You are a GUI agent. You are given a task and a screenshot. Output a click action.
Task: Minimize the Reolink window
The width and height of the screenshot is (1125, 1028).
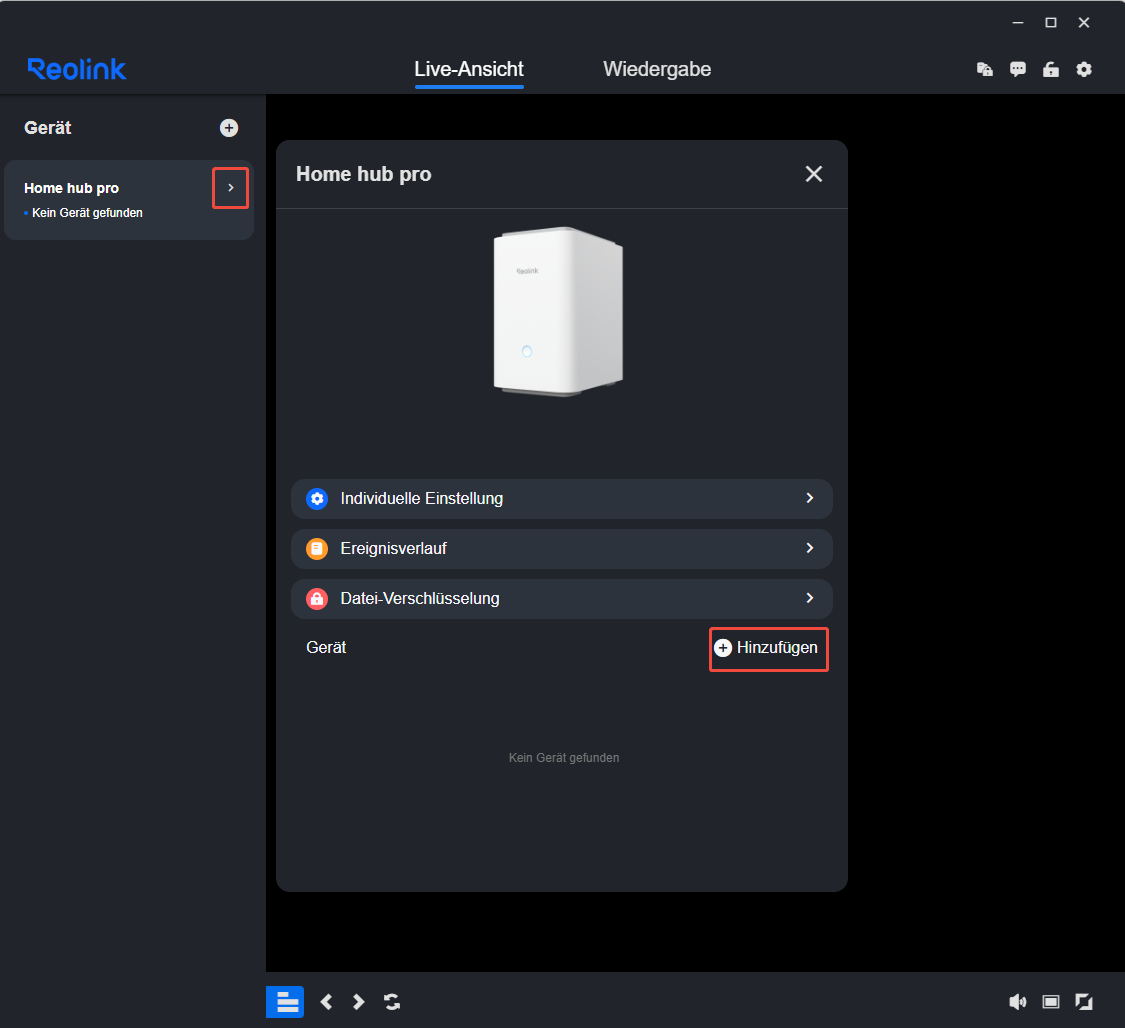1017,23
